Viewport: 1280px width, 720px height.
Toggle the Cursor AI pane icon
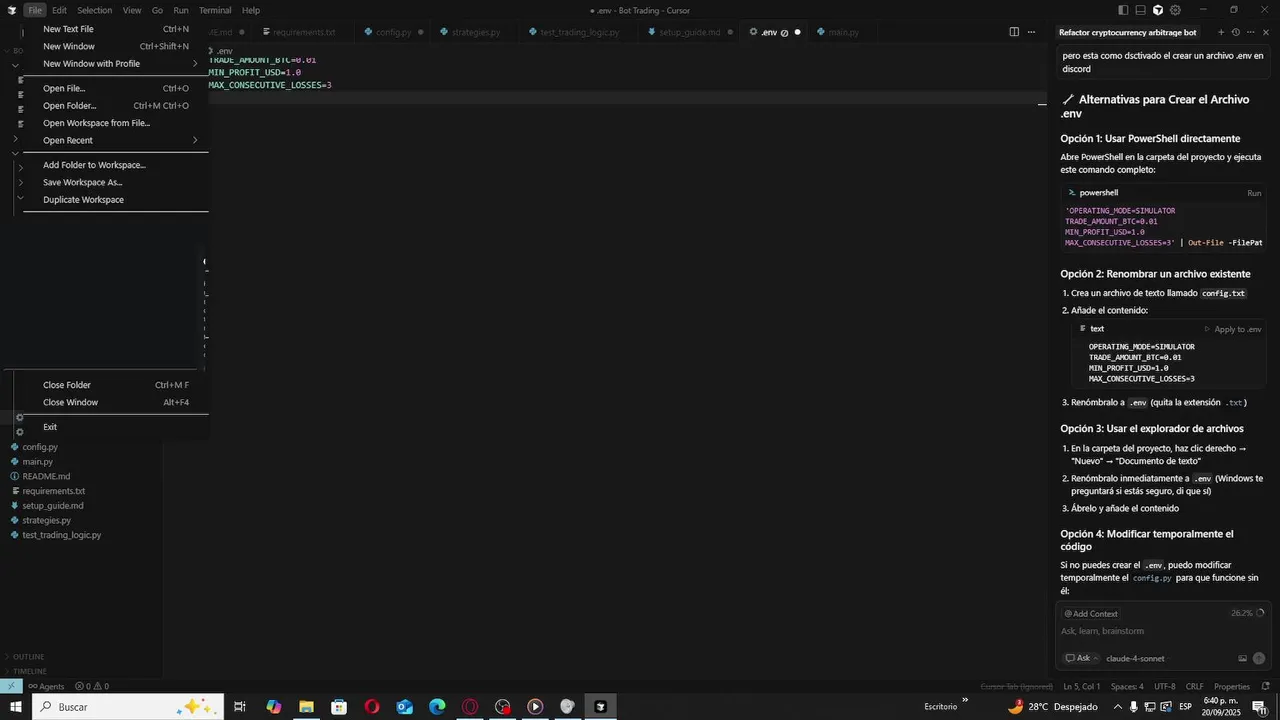point(1158,10)
